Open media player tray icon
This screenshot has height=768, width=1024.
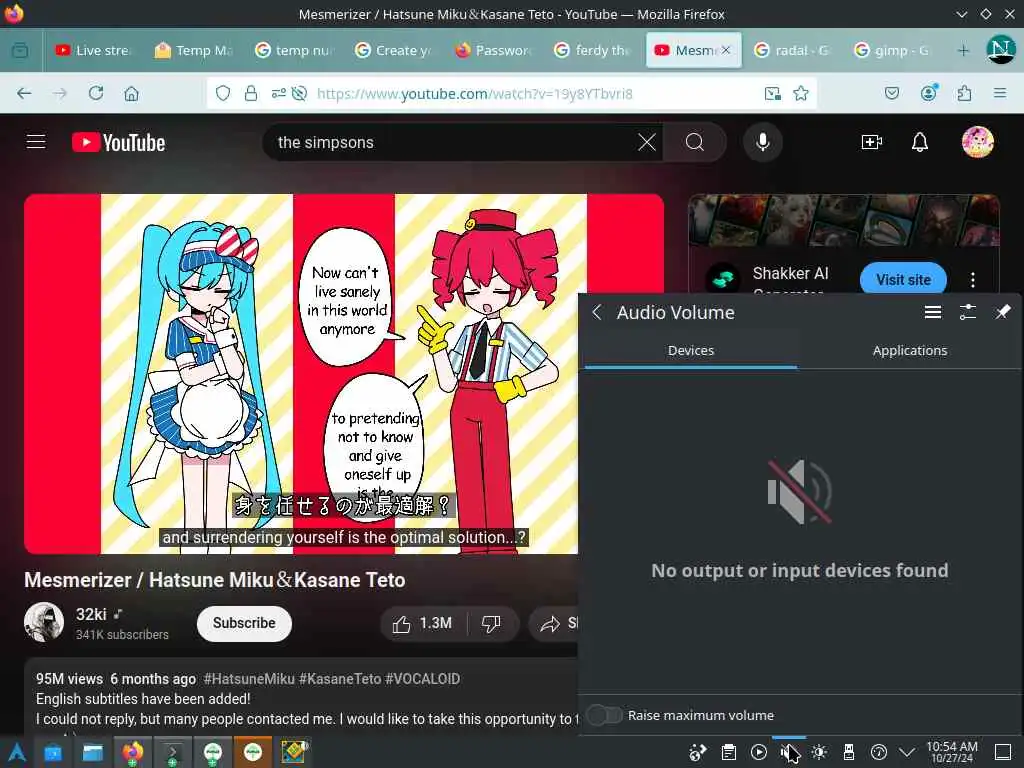pyautogui.click(x=758, y=752)
